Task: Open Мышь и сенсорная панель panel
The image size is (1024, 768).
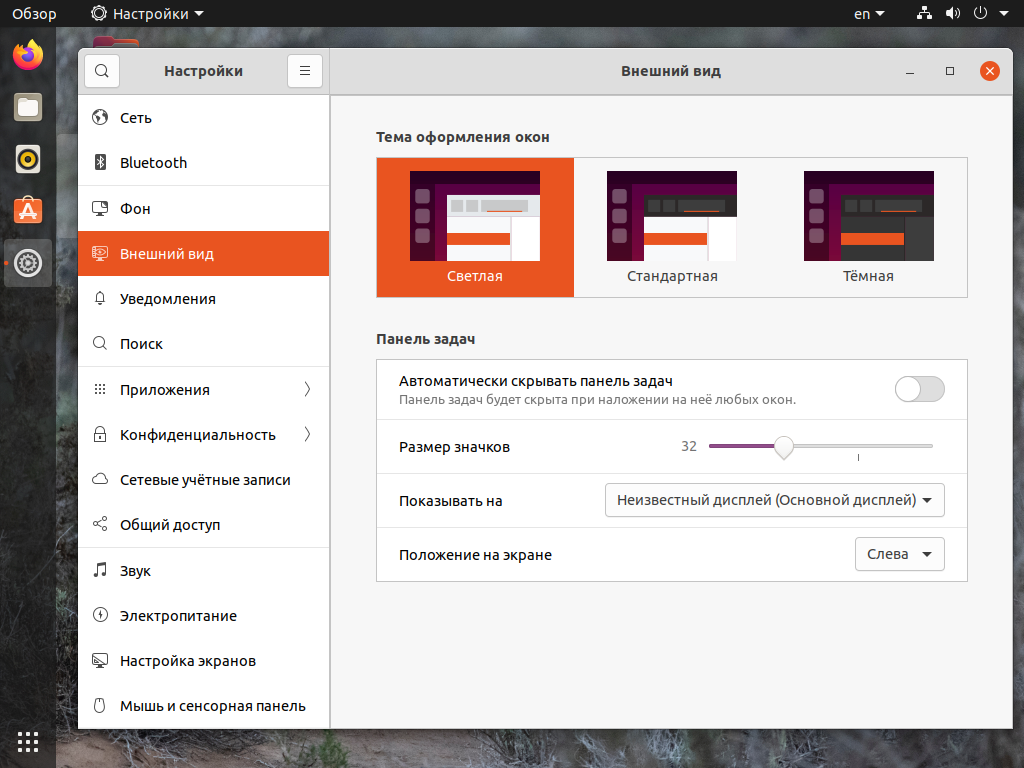Action: (x=203, y=705)
